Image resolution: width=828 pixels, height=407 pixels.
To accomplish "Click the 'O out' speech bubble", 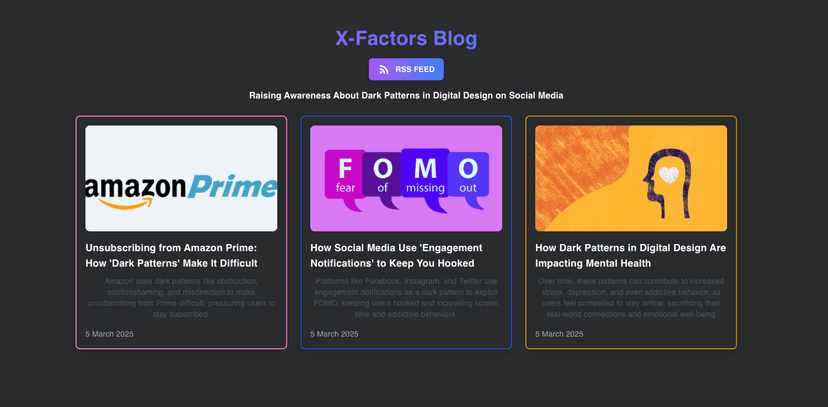I will (x=467, y=173).
